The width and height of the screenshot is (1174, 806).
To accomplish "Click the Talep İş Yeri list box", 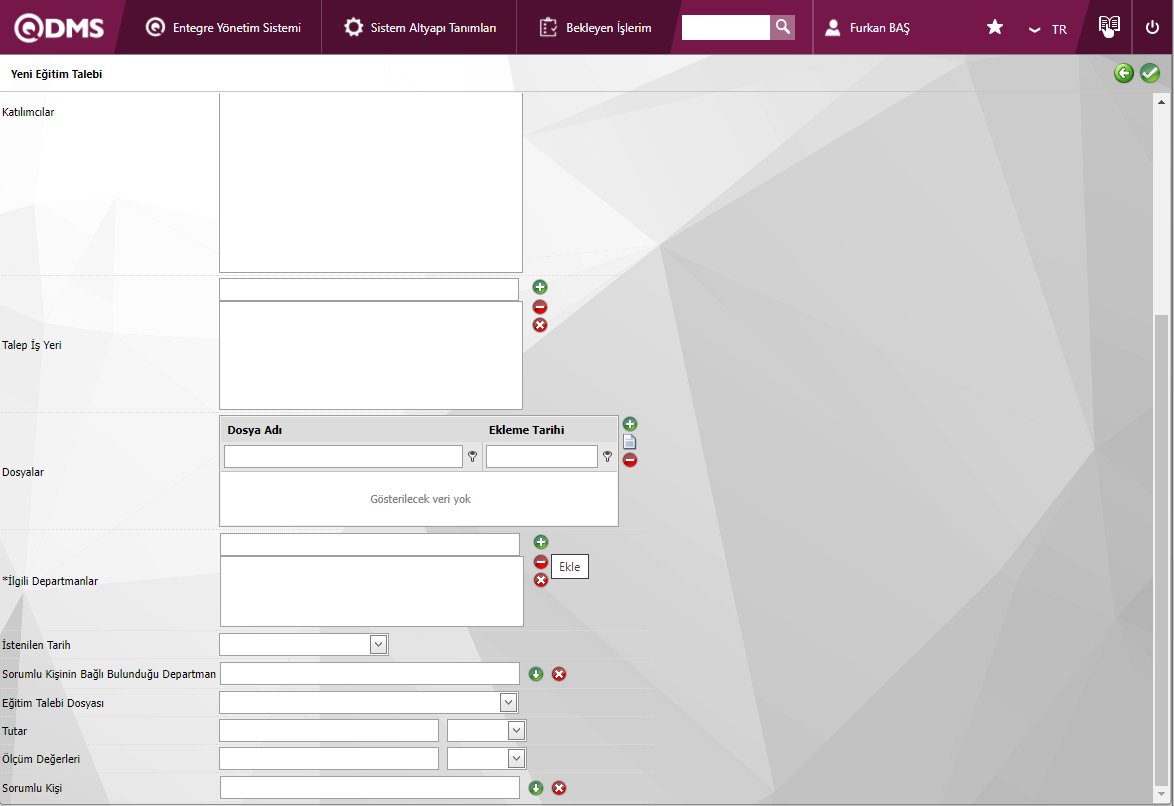I will click(371, 355).
